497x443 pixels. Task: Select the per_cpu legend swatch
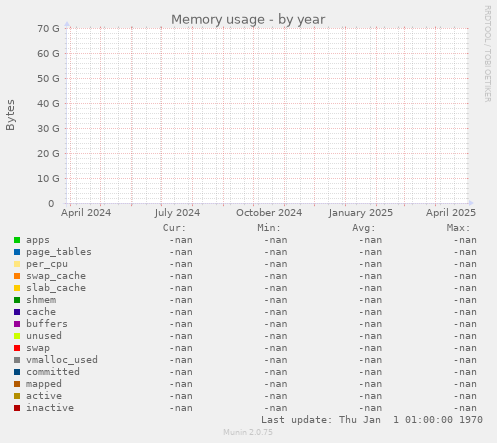(17, 264)
